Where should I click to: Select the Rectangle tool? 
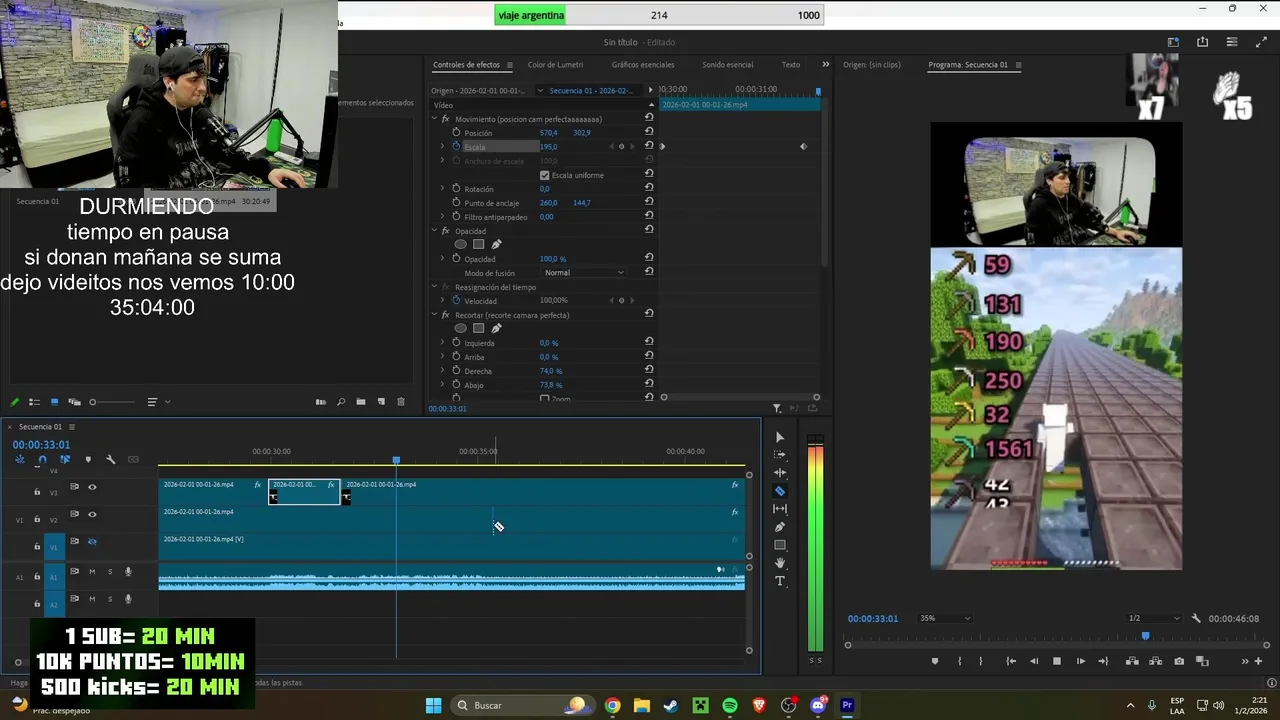pos(780,545)
